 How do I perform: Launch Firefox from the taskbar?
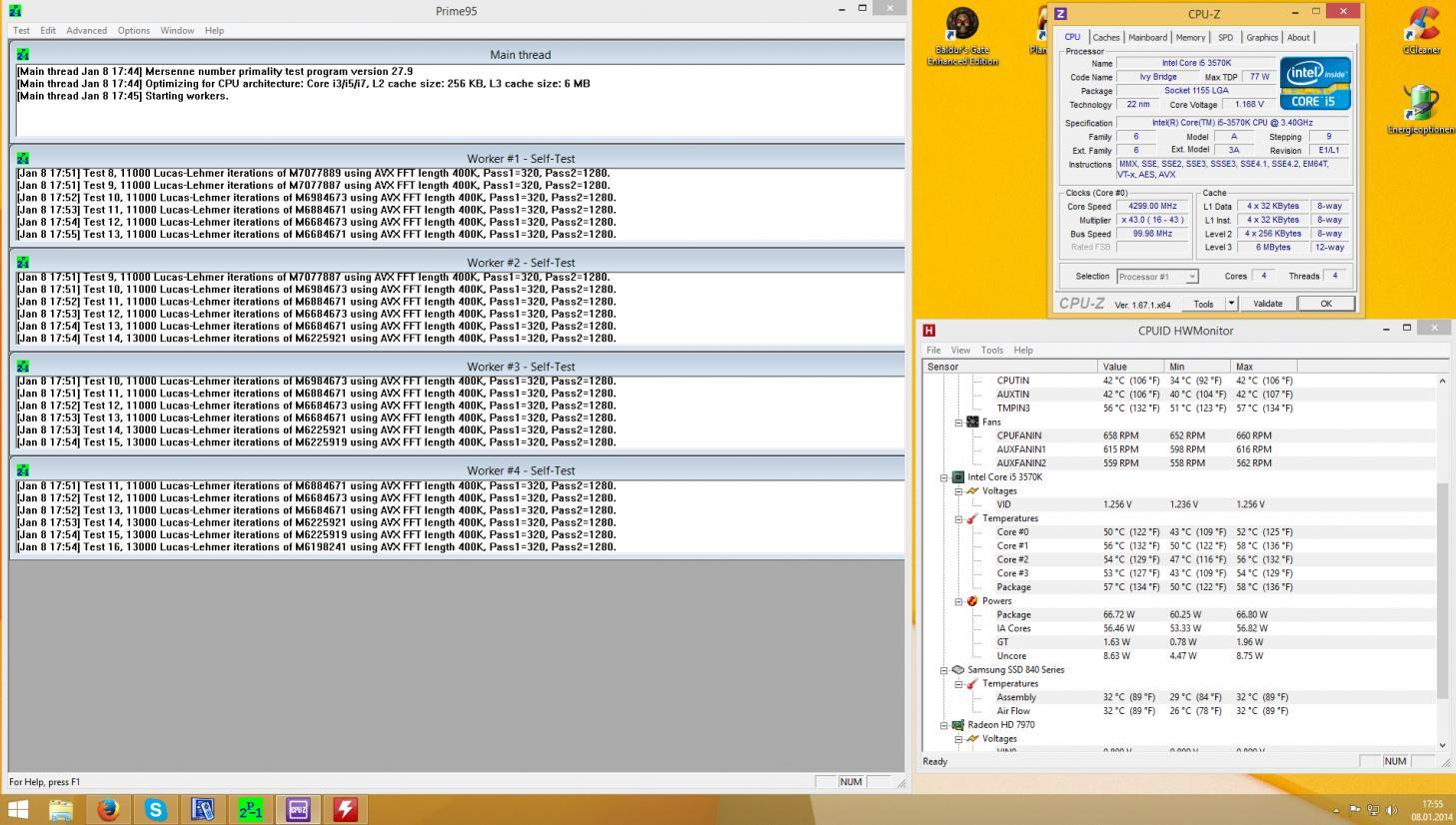tap(108, 809)
